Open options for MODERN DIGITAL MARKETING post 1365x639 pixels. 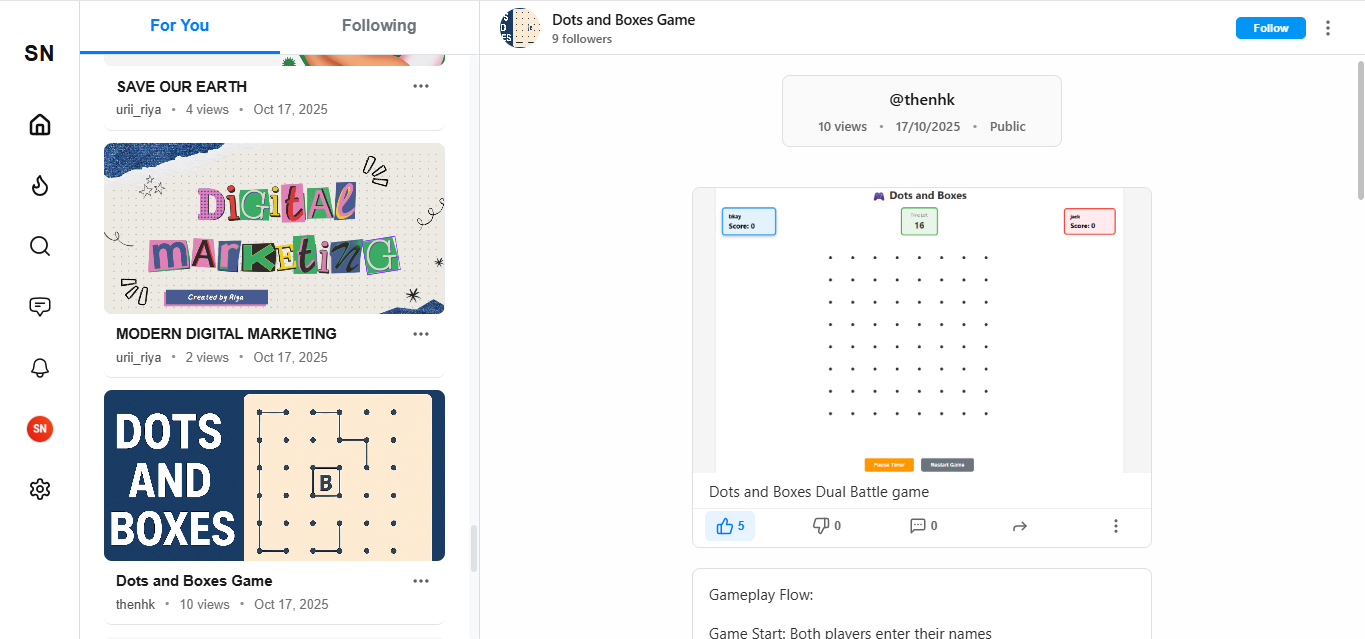421,333
